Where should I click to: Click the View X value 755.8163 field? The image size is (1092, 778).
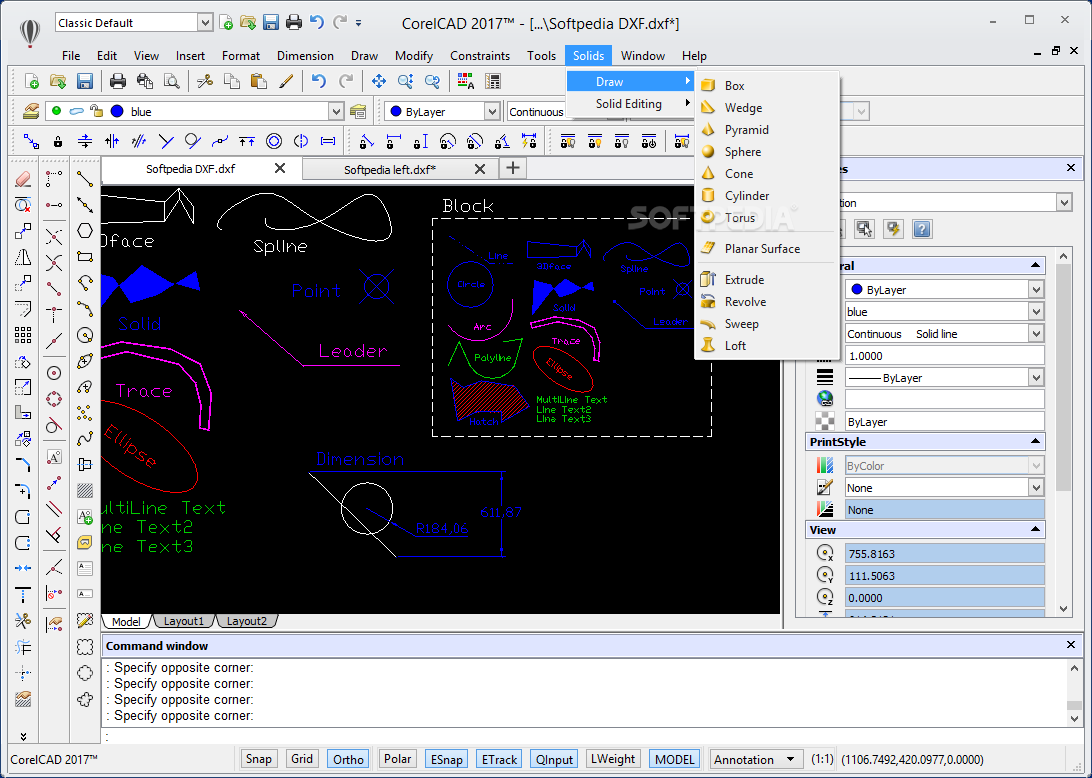coord(944,554)
